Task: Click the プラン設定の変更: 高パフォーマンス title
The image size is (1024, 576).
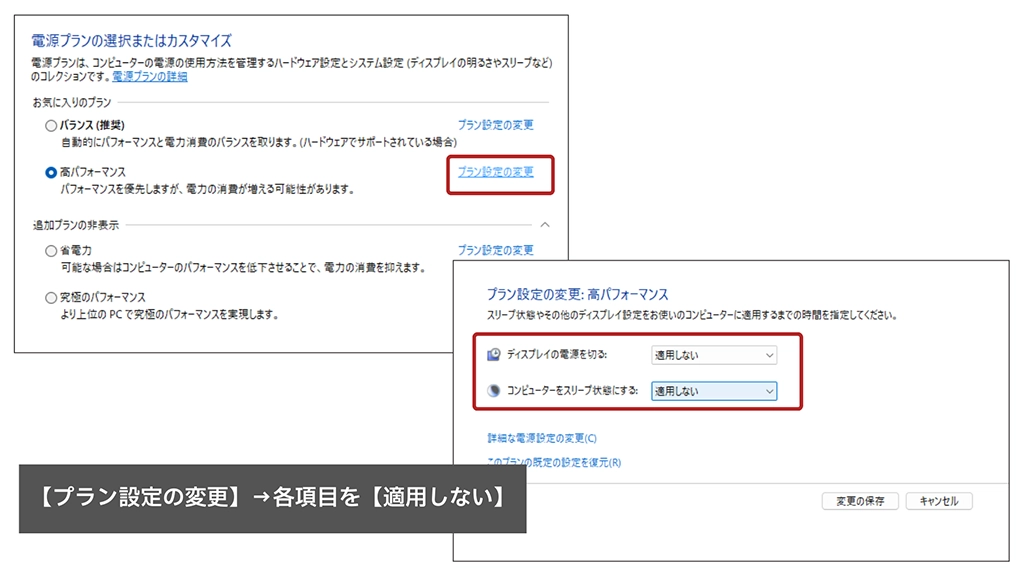Action: [x=577, y=294]
